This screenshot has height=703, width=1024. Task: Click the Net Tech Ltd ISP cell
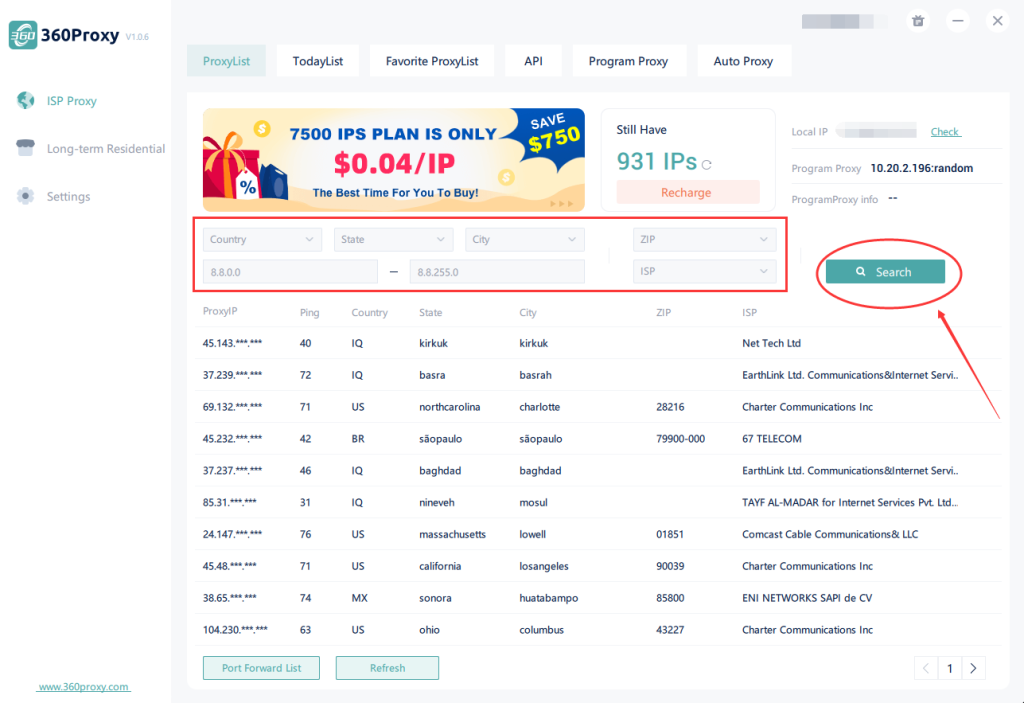pyautogui.click(x=771, y=343)
